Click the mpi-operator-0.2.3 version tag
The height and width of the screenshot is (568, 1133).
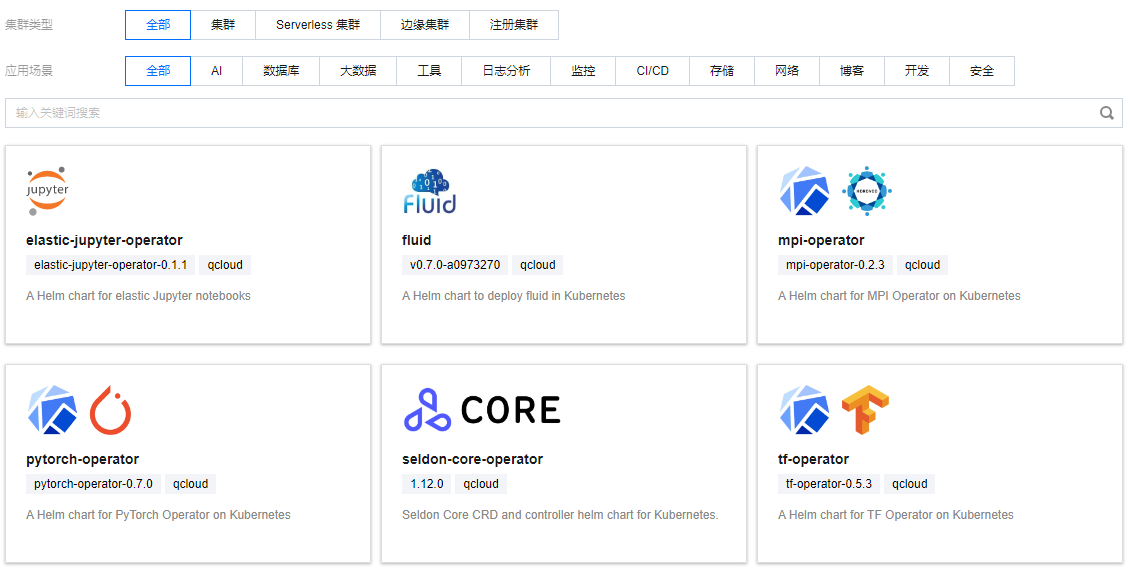point(835,265)
